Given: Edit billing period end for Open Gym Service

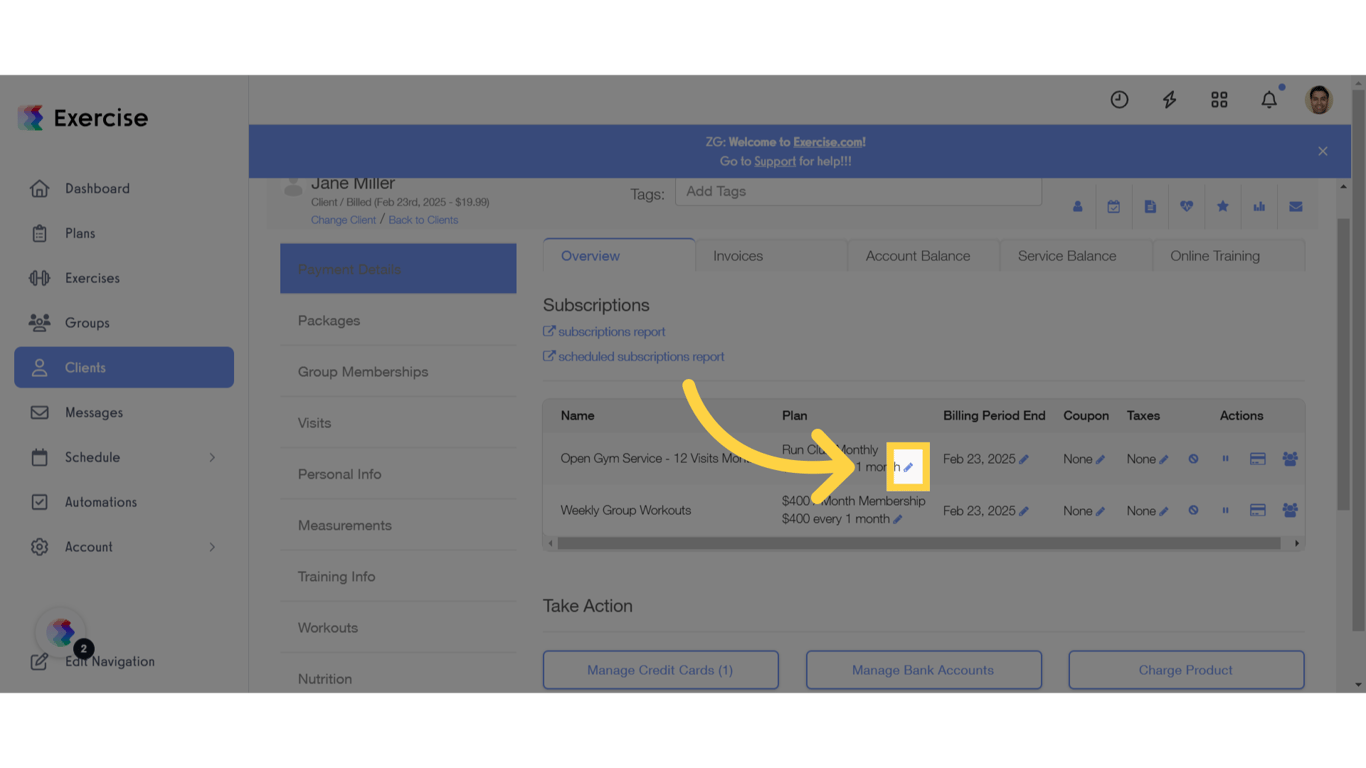Looking at the screenshot, I should (1024, 459).
